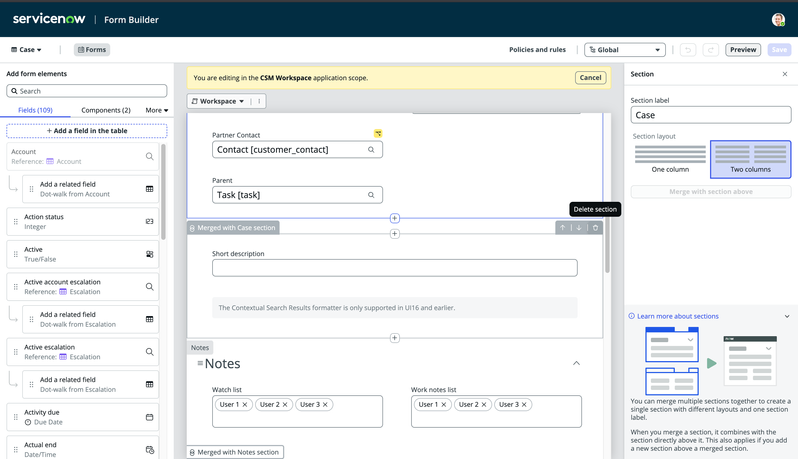Click the Short description input field
Screen dimensions: 798x459
tap(394, 268)
